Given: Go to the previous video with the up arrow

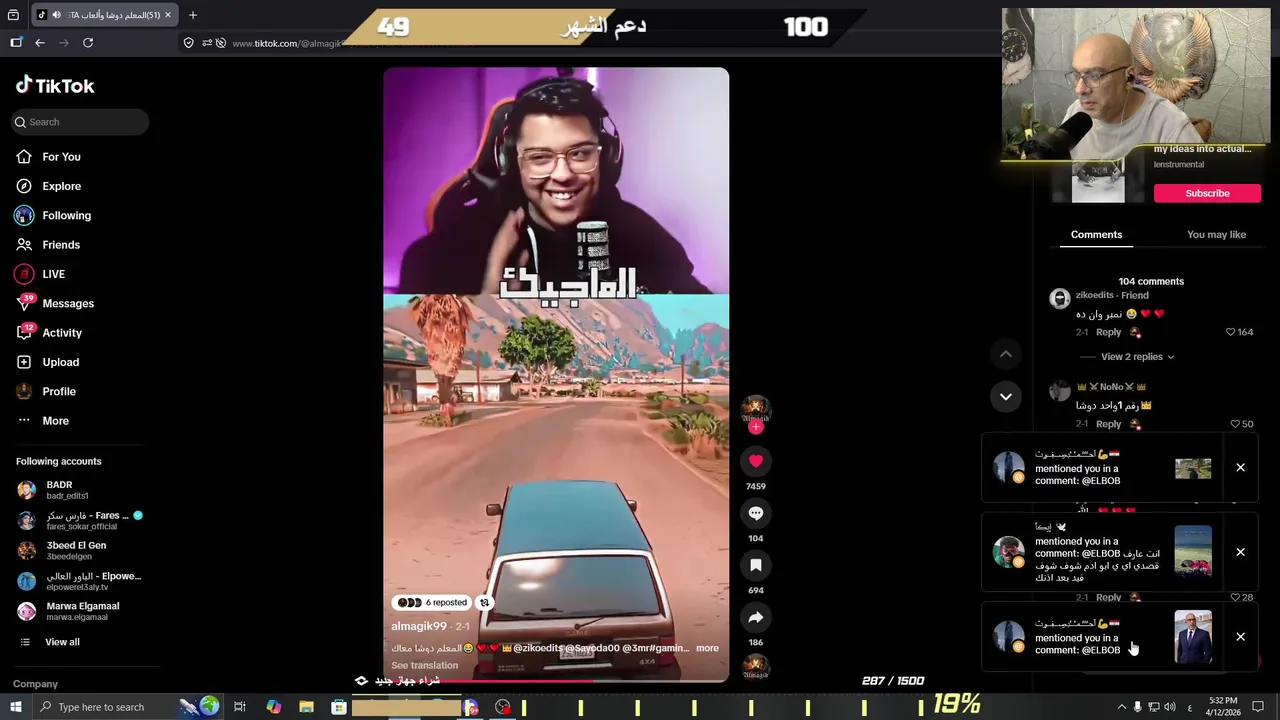Looking at the screenshot, I should (x=1006, y=354).
